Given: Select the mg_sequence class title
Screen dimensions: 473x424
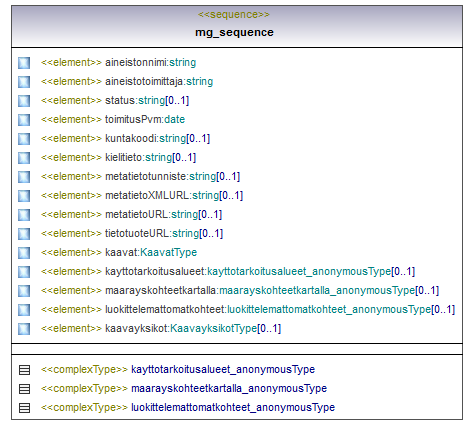Looking at the screenshot, I should [234, 32].
